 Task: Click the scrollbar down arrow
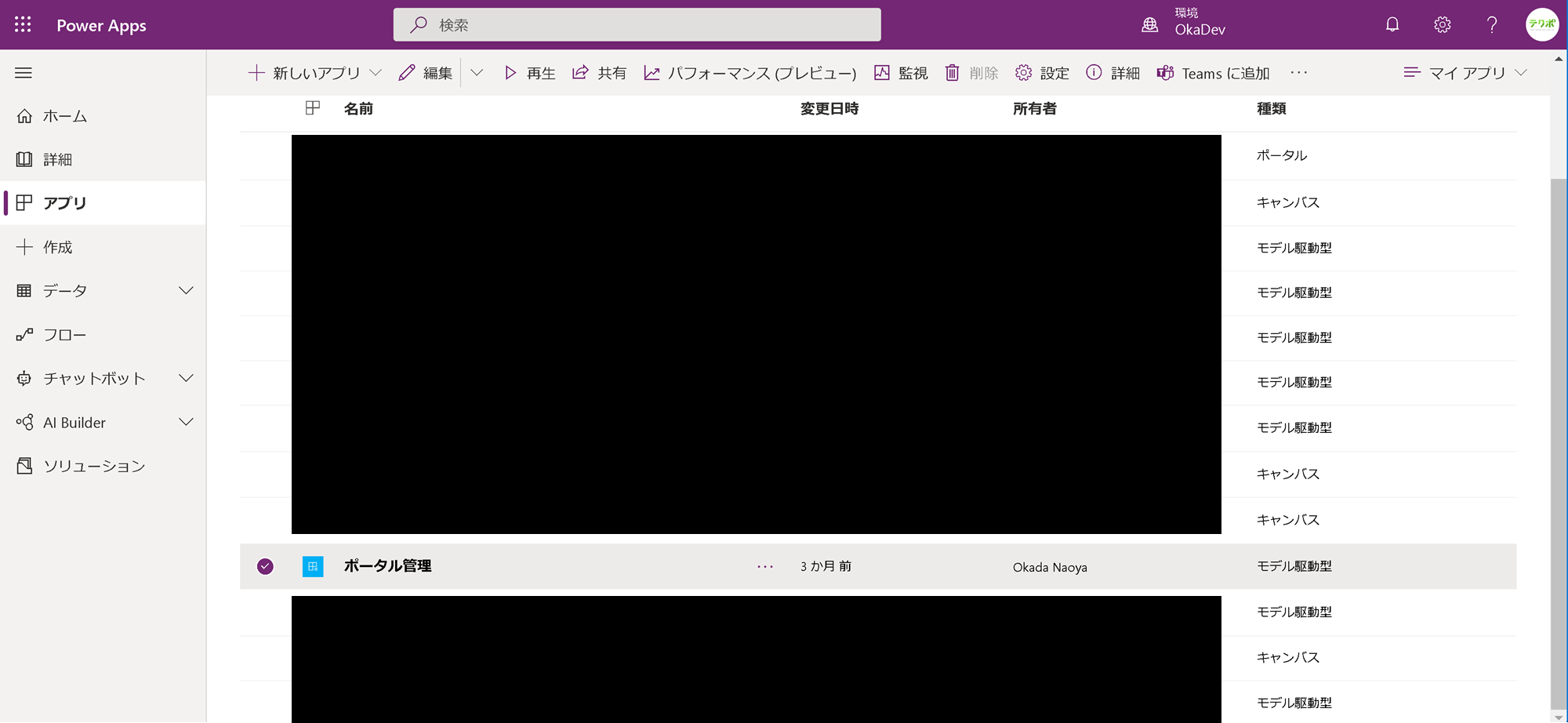tap(1559, 716)
